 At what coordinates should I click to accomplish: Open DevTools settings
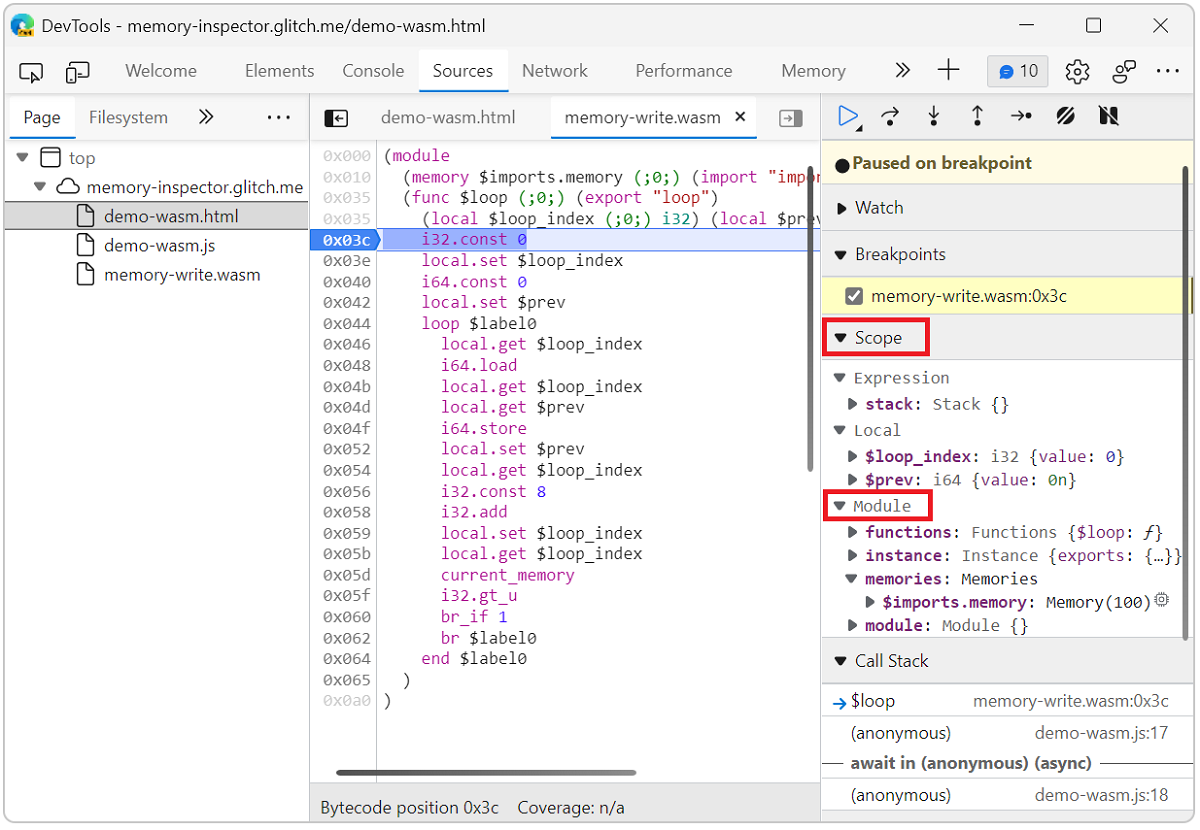[x=1076, y=71]
